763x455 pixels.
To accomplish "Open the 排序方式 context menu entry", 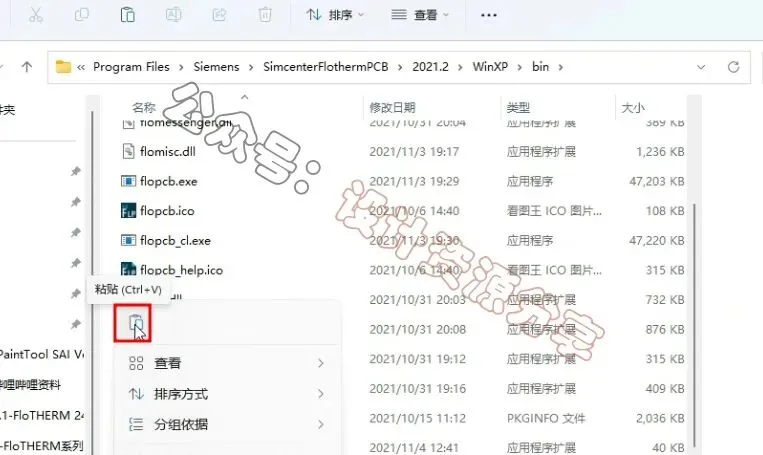I will 227,394.
